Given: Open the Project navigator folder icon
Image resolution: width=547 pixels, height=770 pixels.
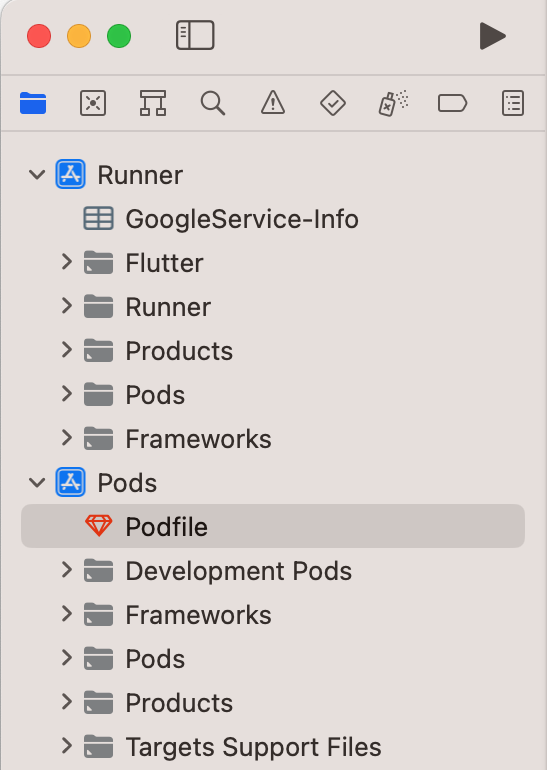Looking at the screenshot, I should coord(33,103).
